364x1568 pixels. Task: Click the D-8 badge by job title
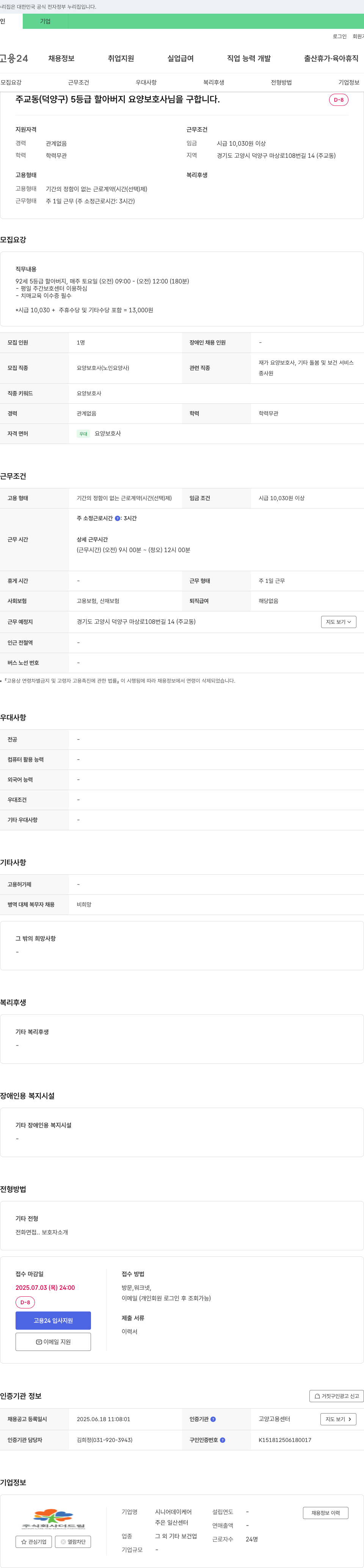(x=339, y=100)
